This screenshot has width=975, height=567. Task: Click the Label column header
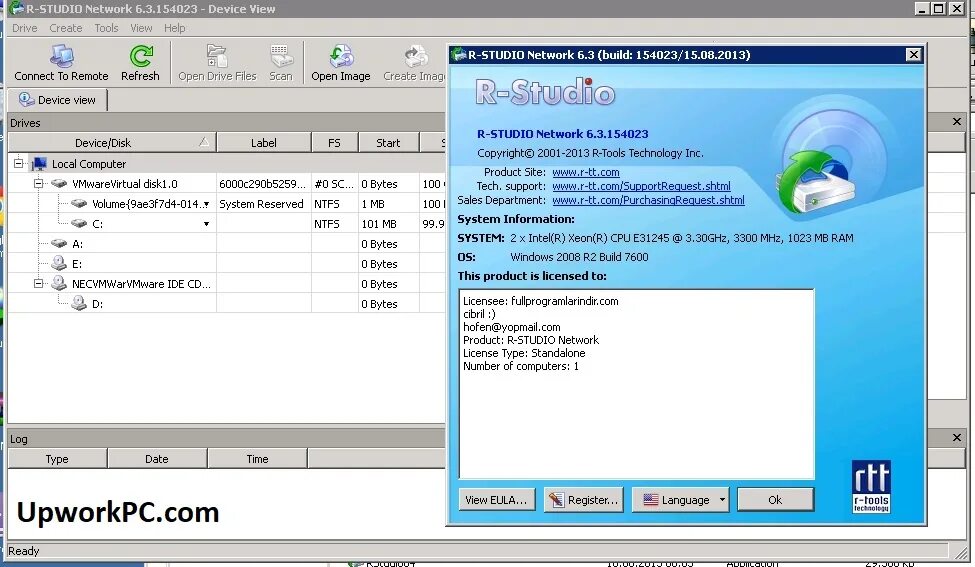click(264, 142)
